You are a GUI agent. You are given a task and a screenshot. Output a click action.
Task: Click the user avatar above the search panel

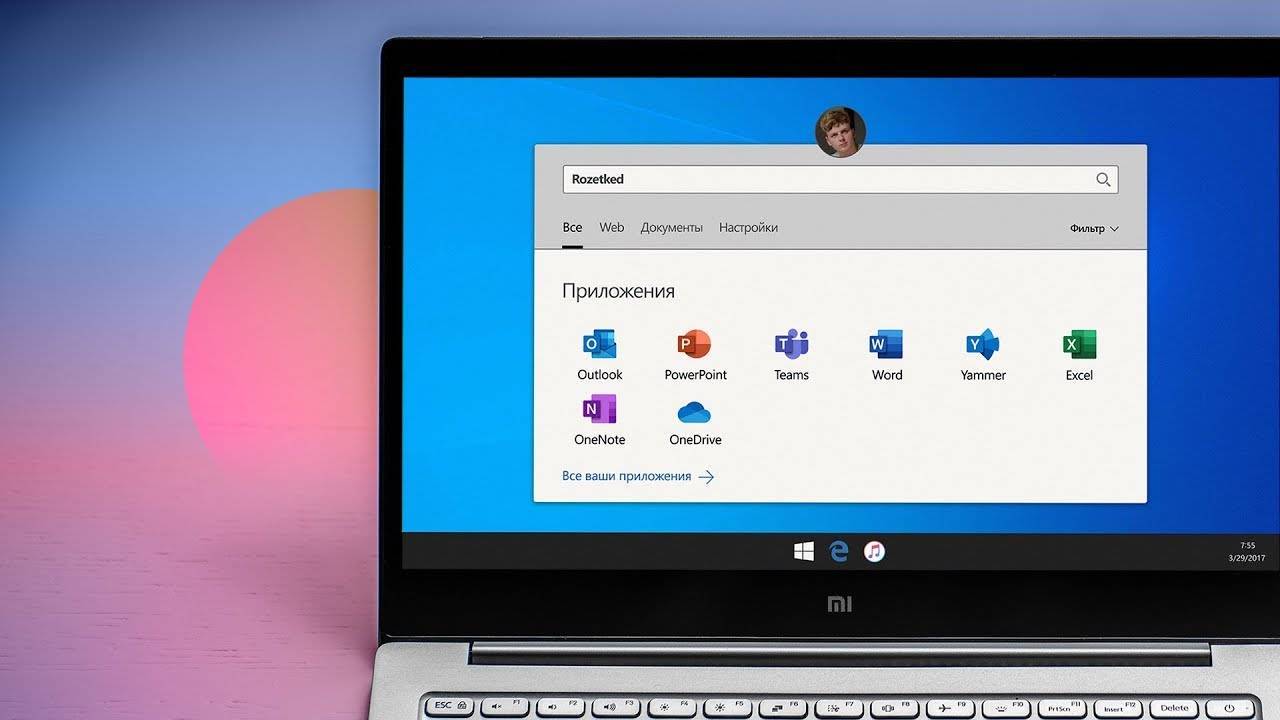click(840, 132)
